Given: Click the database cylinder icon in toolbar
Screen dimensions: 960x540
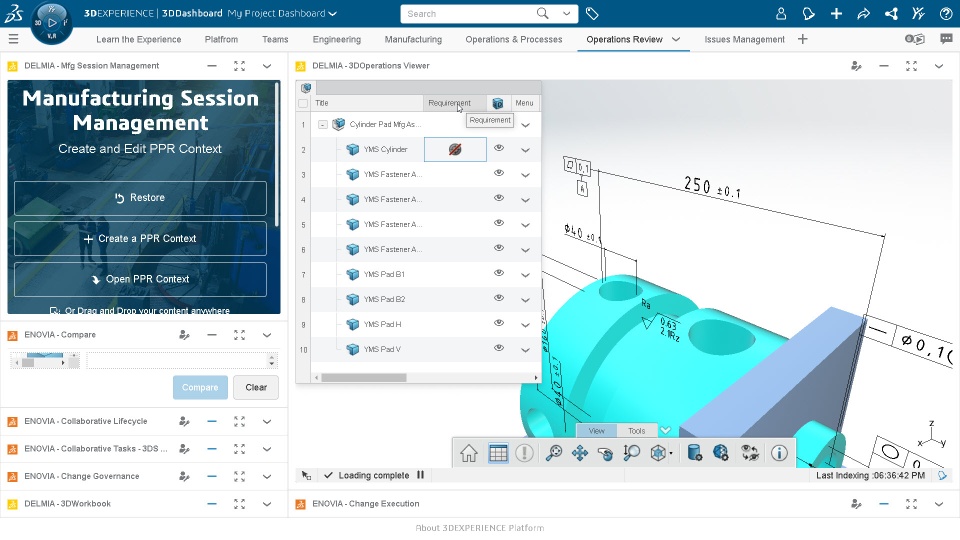Looking at the screenshot, I should coord(694,453).
